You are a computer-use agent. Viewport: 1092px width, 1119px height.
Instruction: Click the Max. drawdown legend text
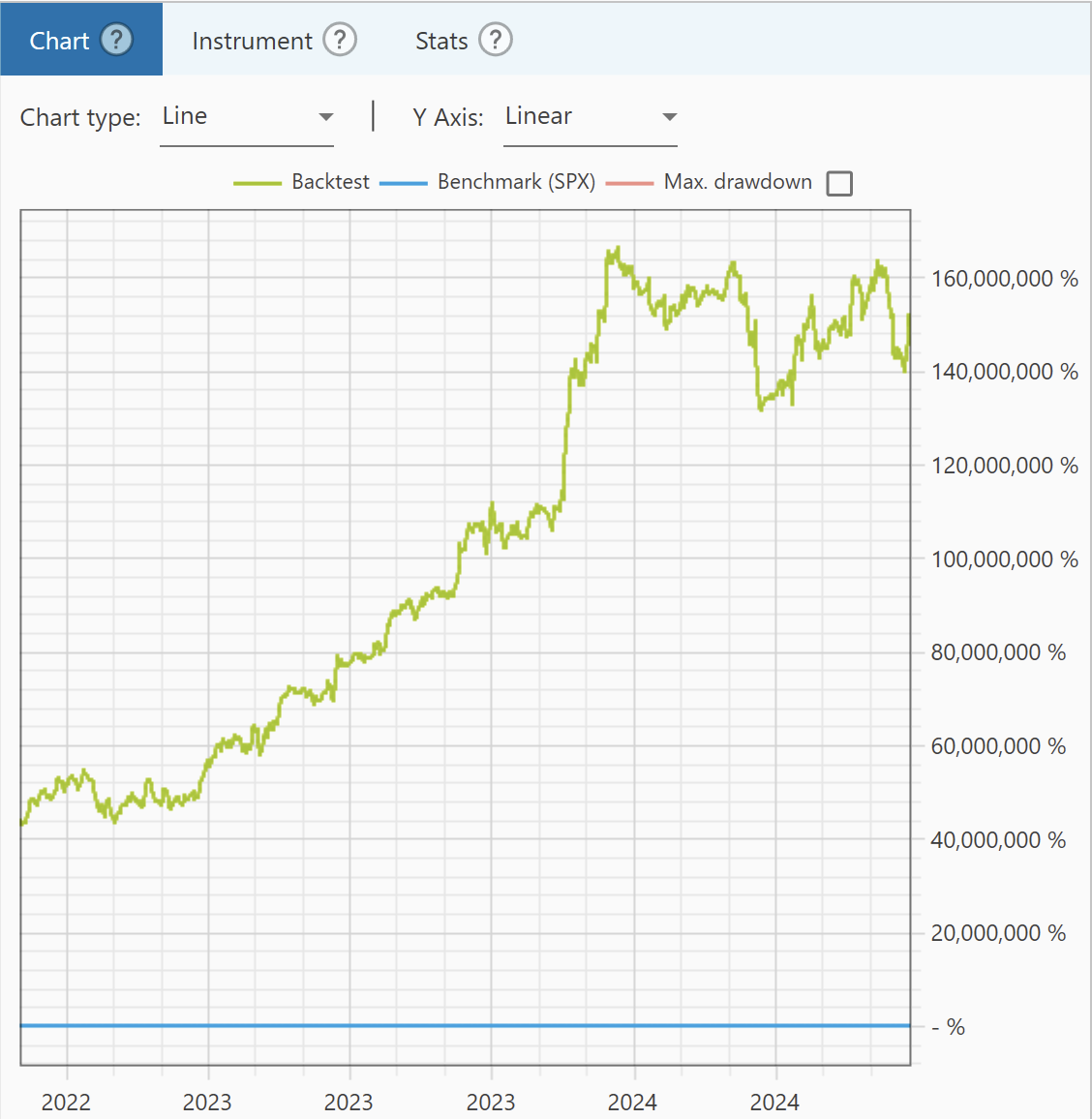[738, 182]
